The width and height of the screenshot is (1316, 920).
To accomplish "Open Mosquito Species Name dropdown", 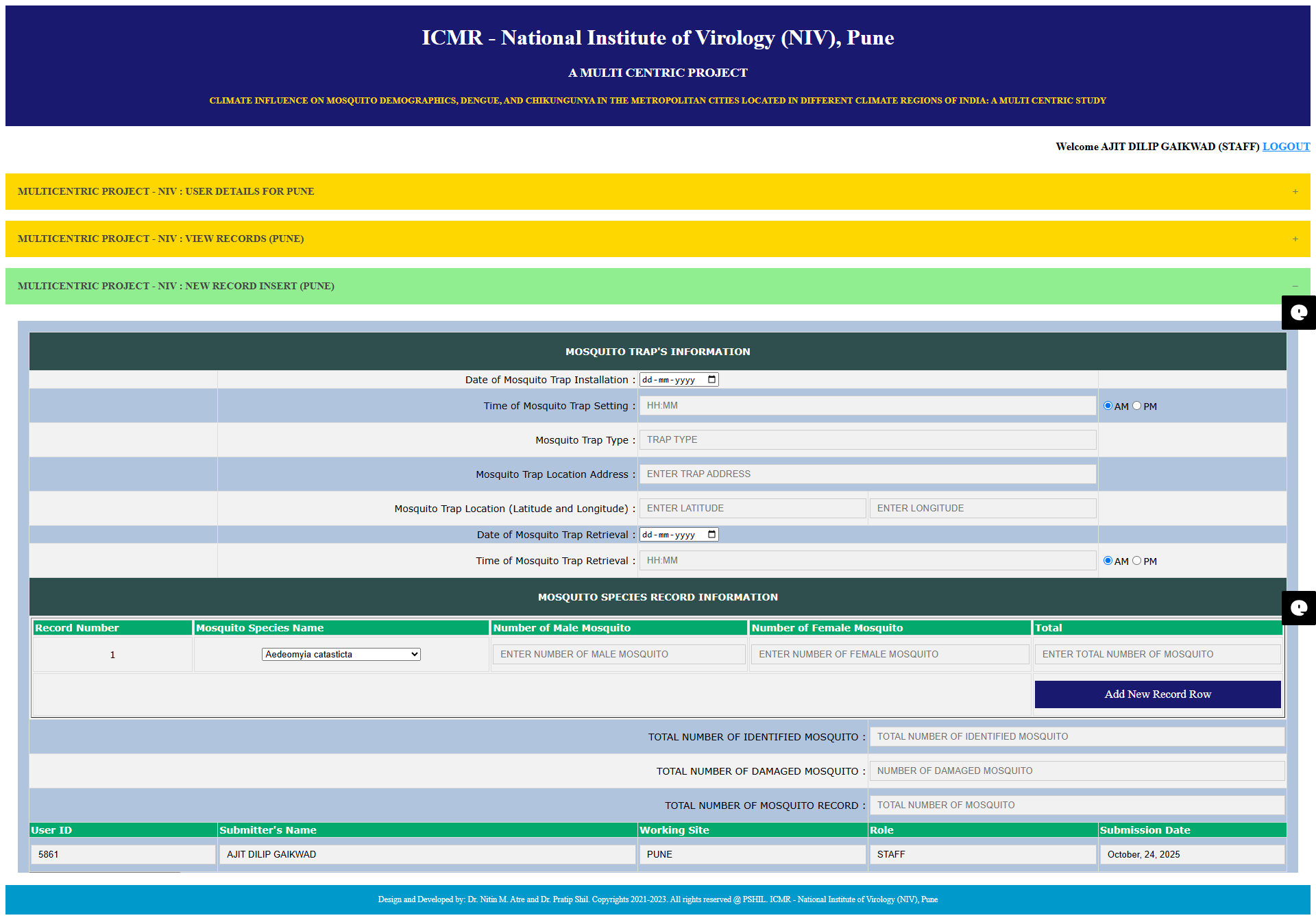I will [x=341, y=655].
